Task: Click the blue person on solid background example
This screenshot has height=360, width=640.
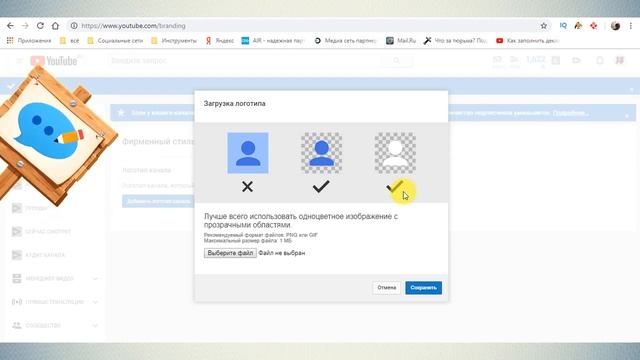Action: (248, 153)
